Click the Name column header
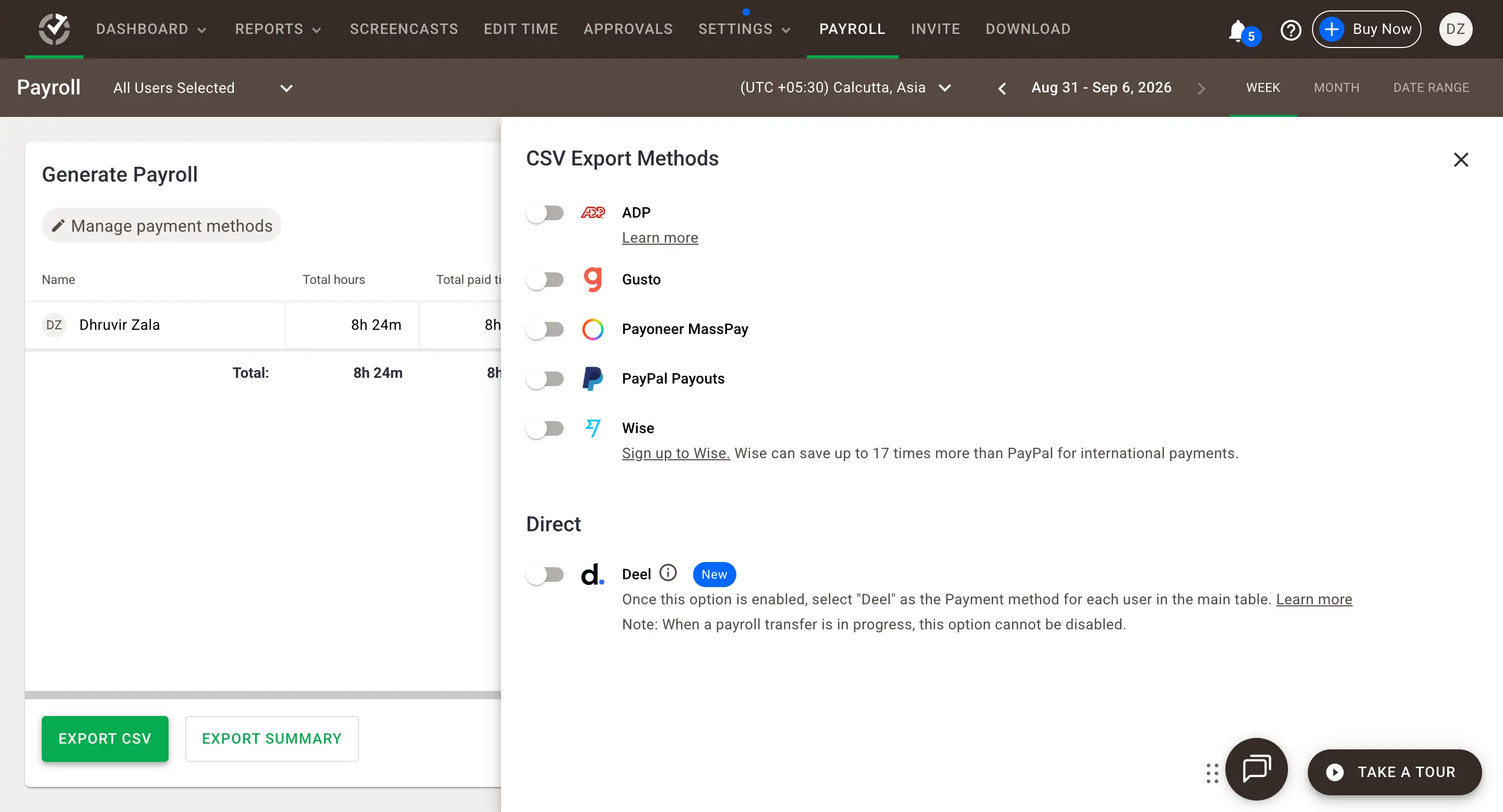This screenshot has height=812, width=1503. point(58,279)
